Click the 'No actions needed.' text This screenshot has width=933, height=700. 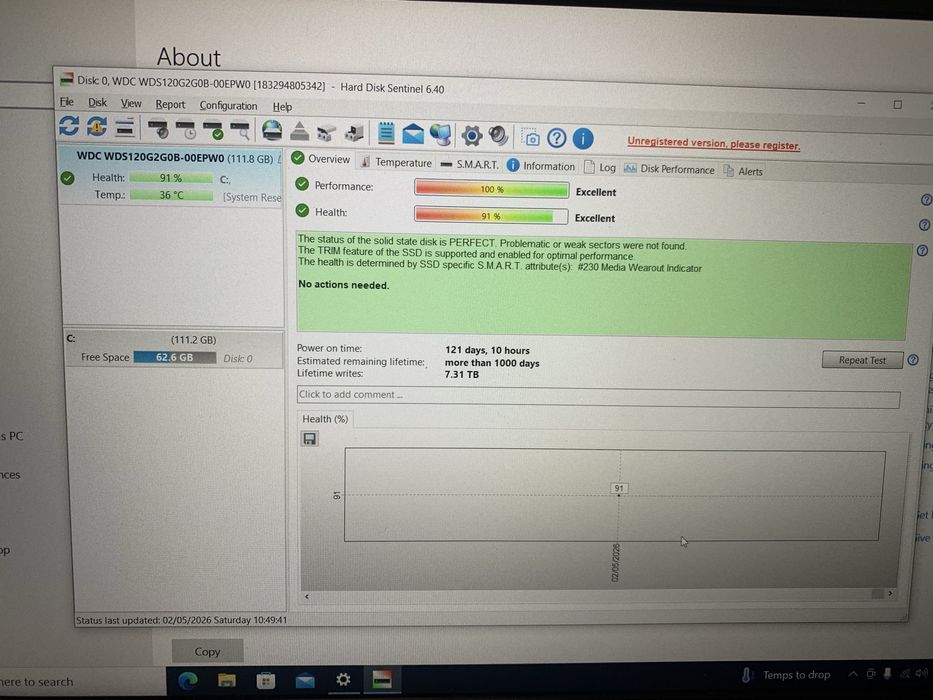(344, 285)
